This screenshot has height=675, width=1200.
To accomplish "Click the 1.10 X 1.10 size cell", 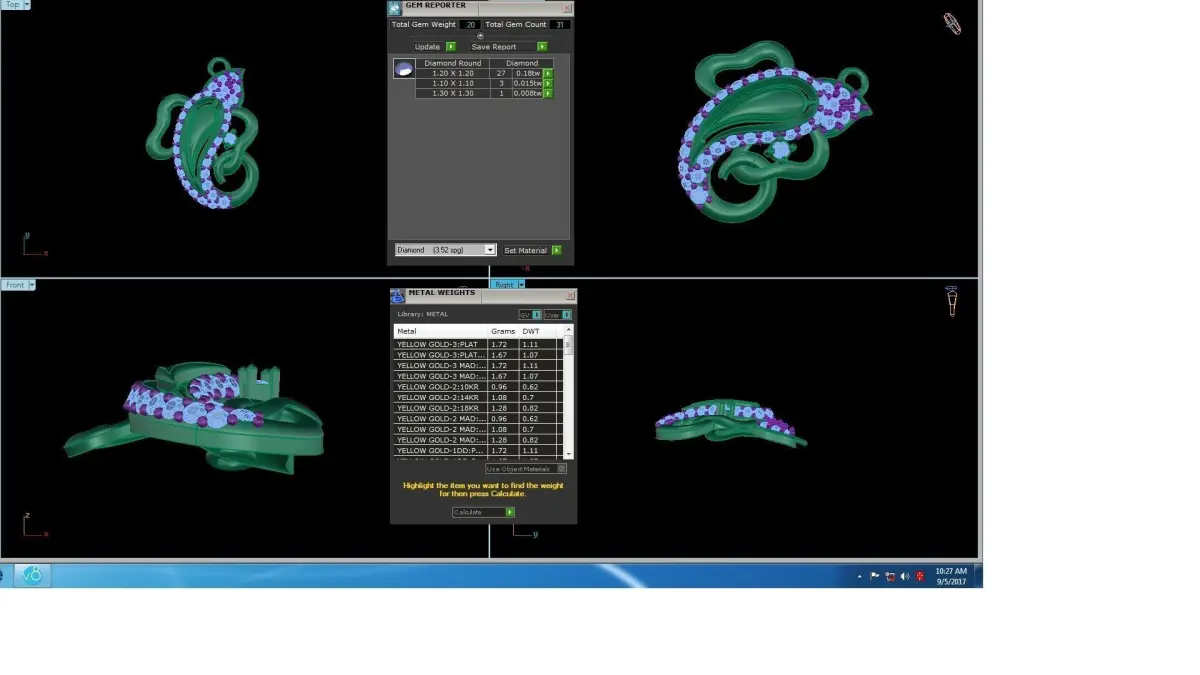I will [x=453, y=83].
